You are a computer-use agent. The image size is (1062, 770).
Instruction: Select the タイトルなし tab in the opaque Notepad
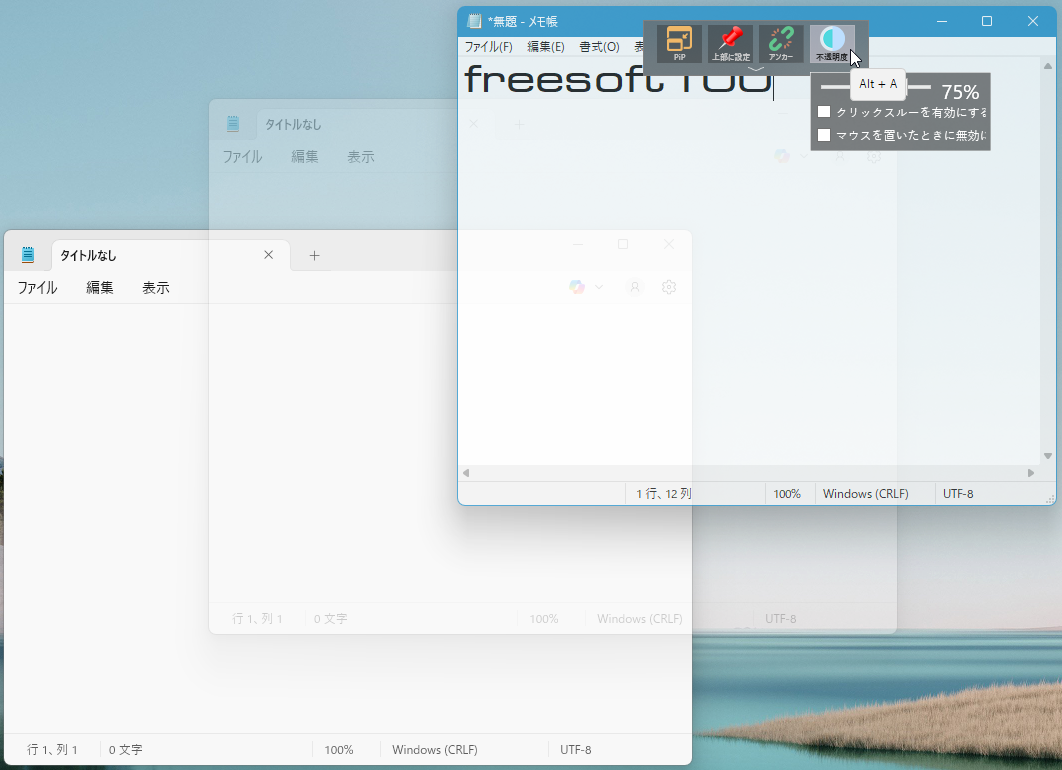(171, 255)
